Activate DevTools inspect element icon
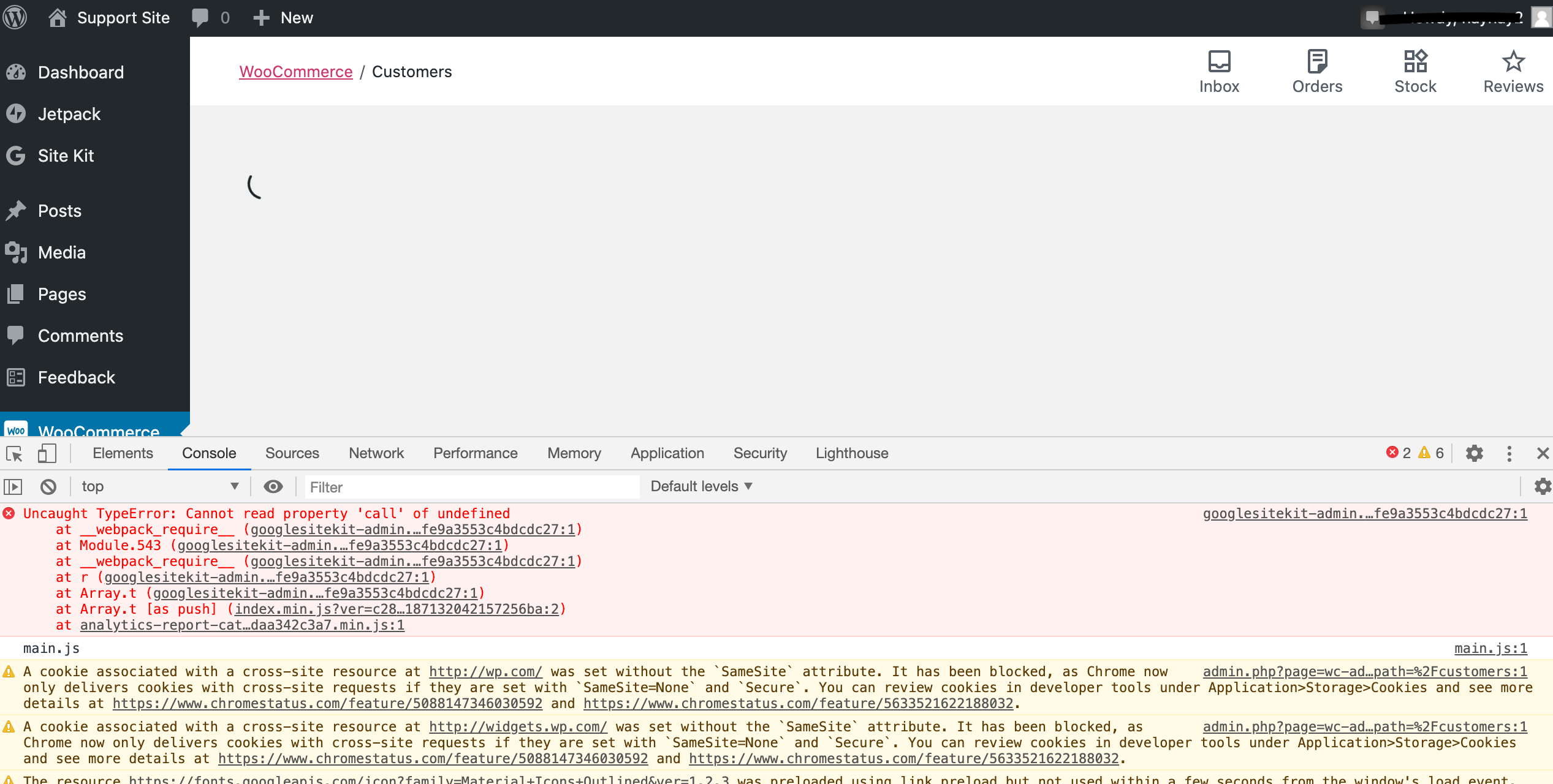The image size is (1553, 784). (15, 453)
